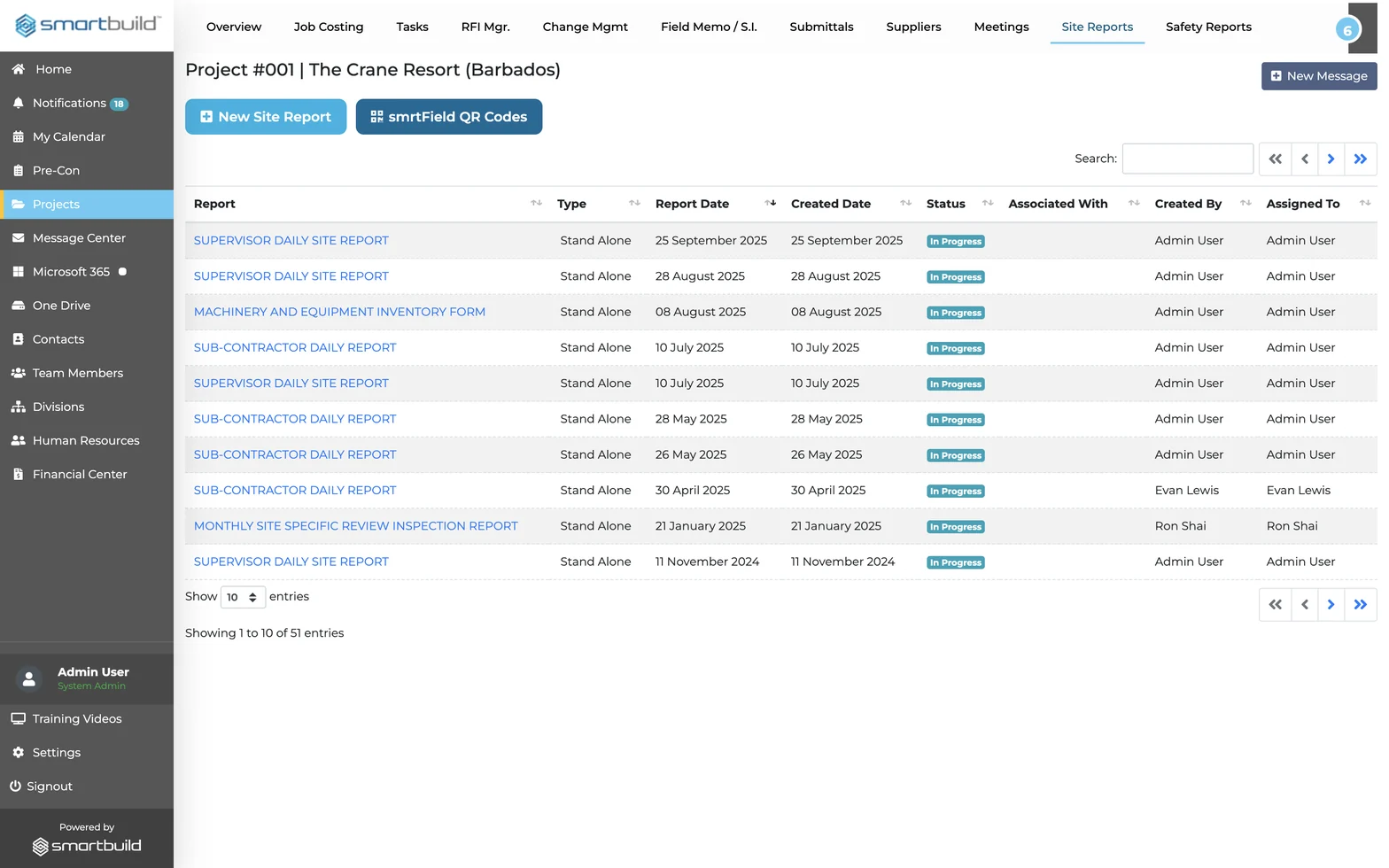Click the Signout power icon

[x=15, y=786]
